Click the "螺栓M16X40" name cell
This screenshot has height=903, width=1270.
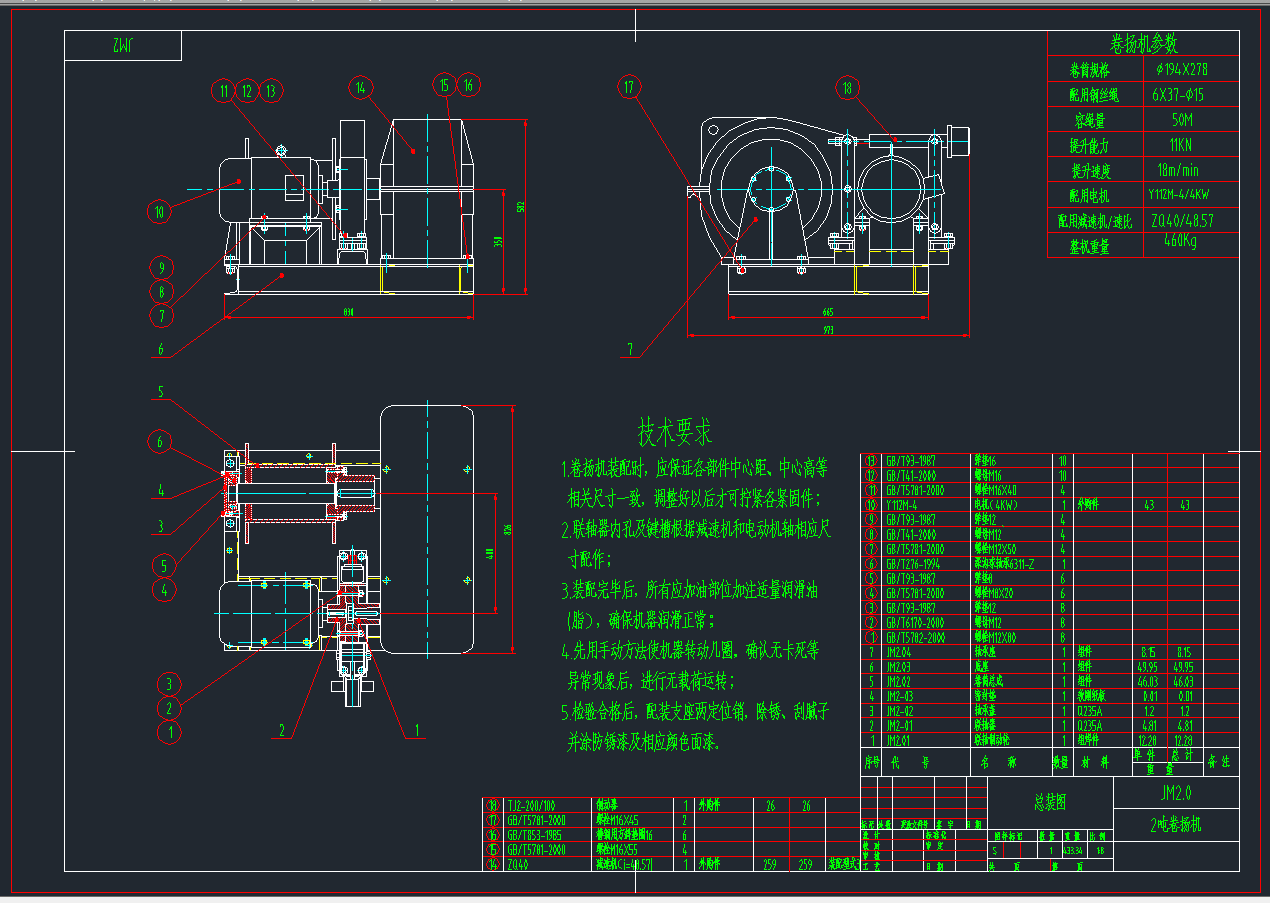(x=995, y=490)
